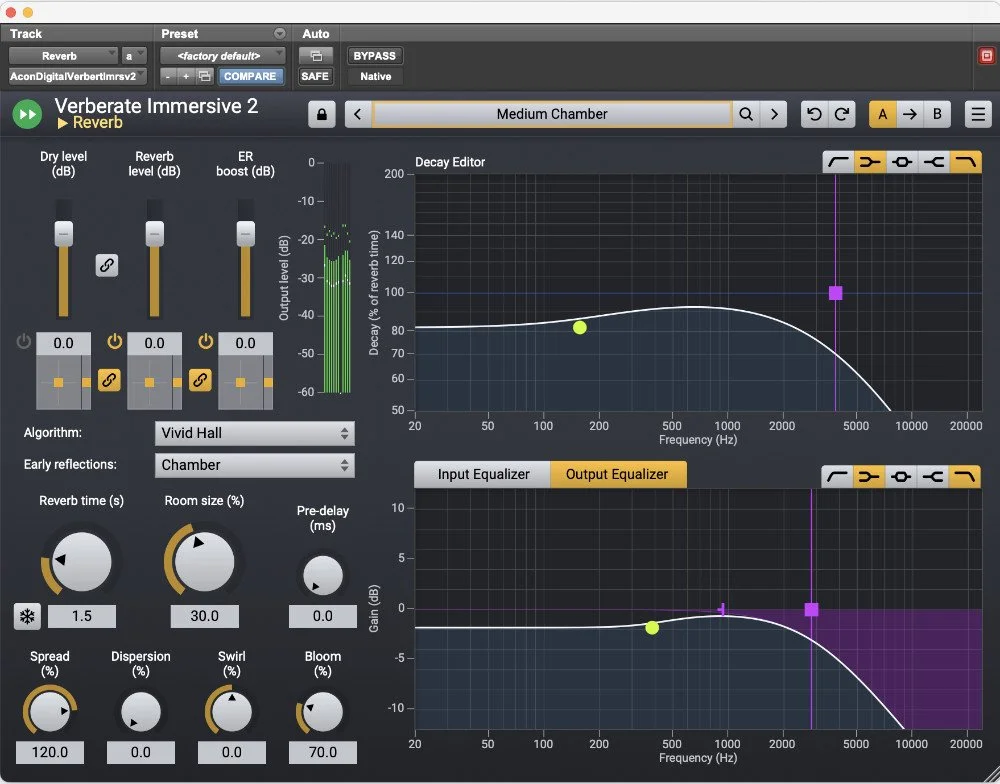The width and height of the screenshot is (1000, 784).
Task: Toggle equalizer high-cut band
Action: coord(964,477)
